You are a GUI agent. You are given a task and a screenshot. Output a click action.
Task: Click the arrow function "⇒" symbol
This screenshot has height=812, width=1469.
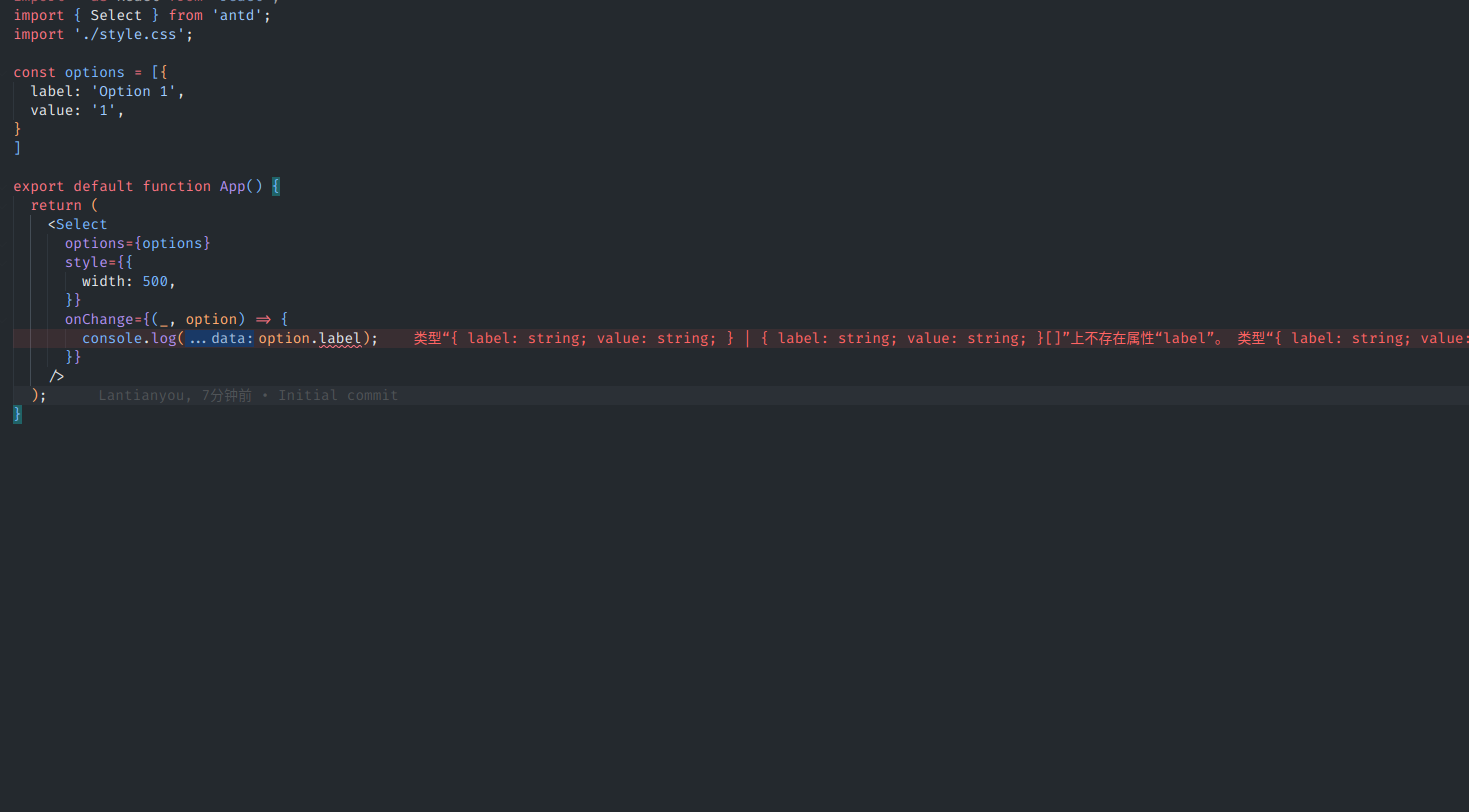click(x=263, y=318)
